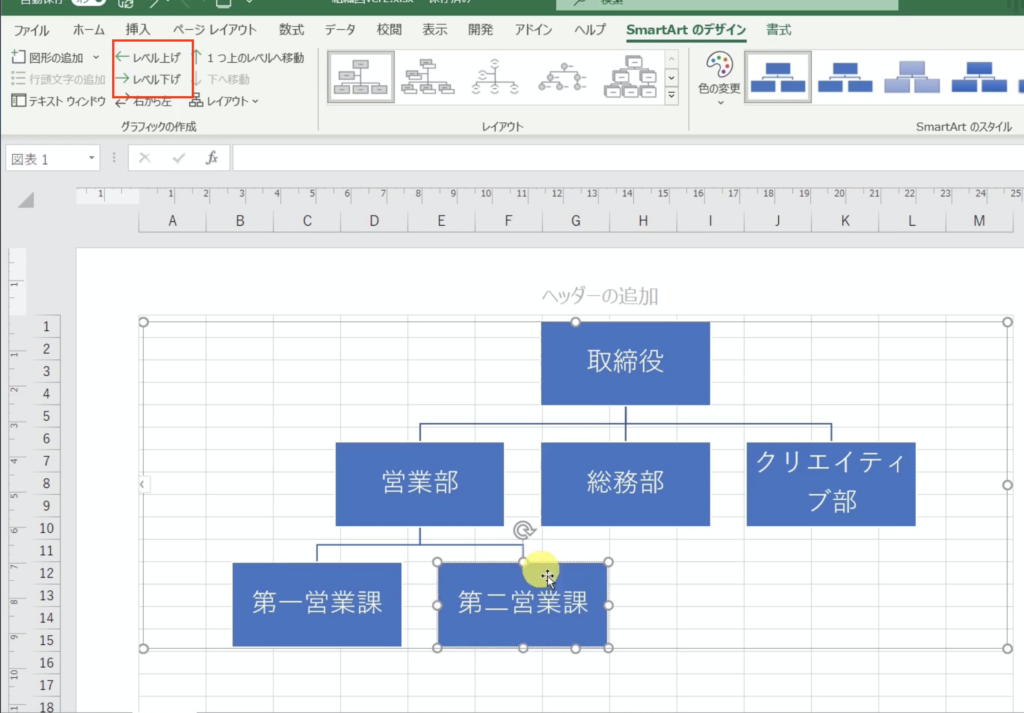Image resolution: width=1024 pixels, height=713 pixels.
Task: Select the 取締役 box in the chart
Action: pos(625,363)
